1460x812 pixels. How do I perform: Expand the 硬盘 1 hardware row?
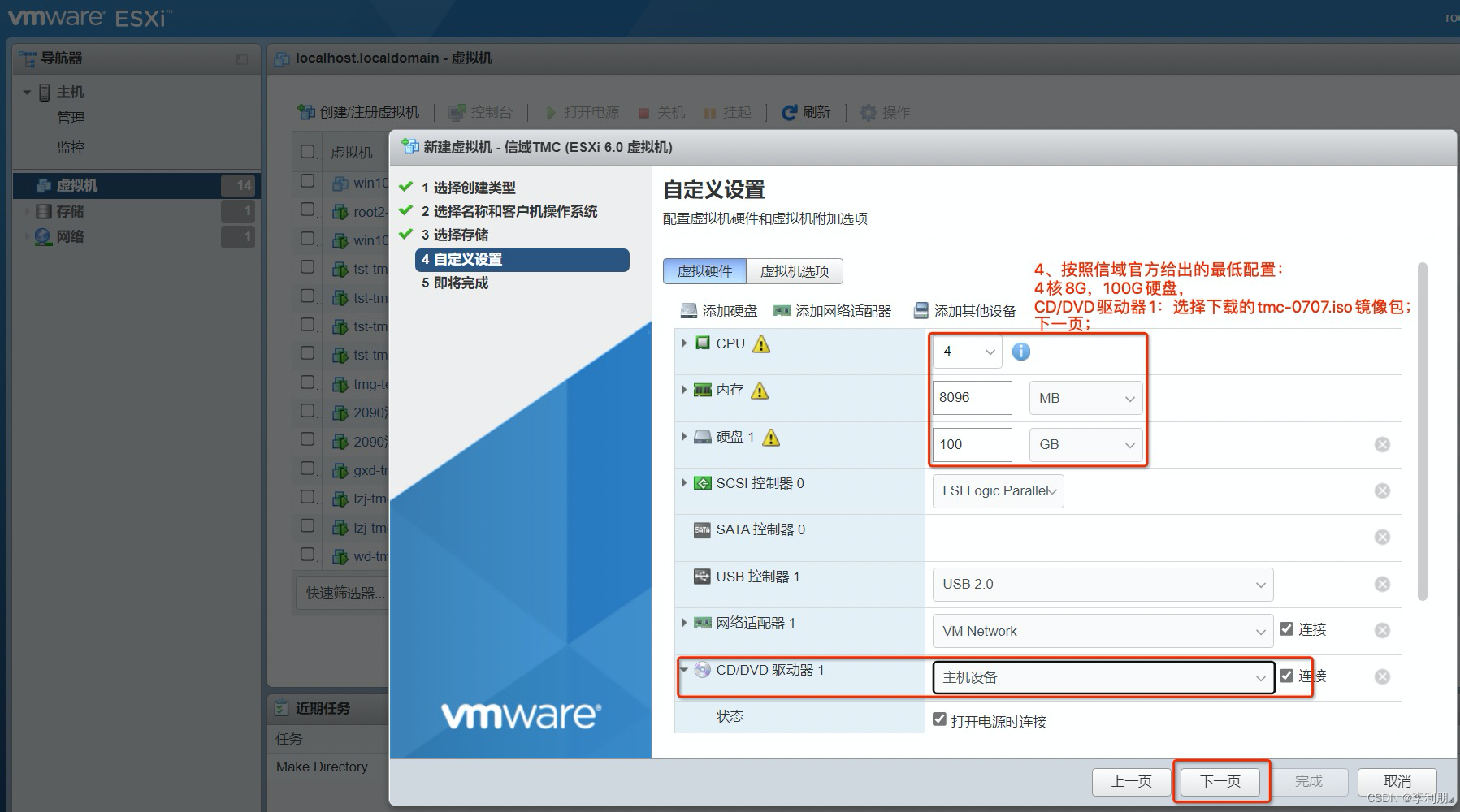pyautogui.click(x=684, y=437)
